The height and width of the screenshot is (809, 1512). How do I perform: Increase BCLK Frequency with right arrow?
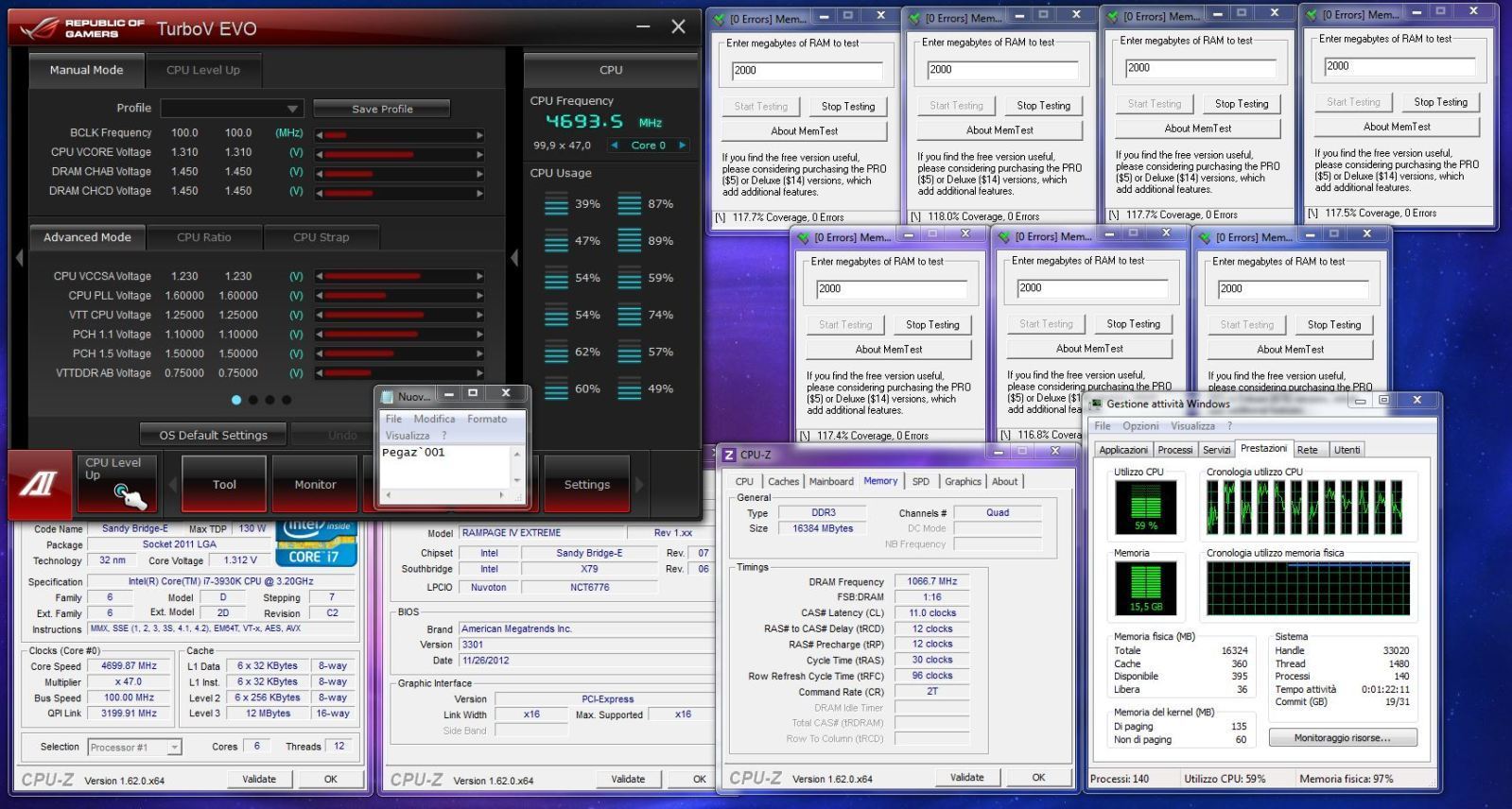pyautogui.click(x=479, y=134)
